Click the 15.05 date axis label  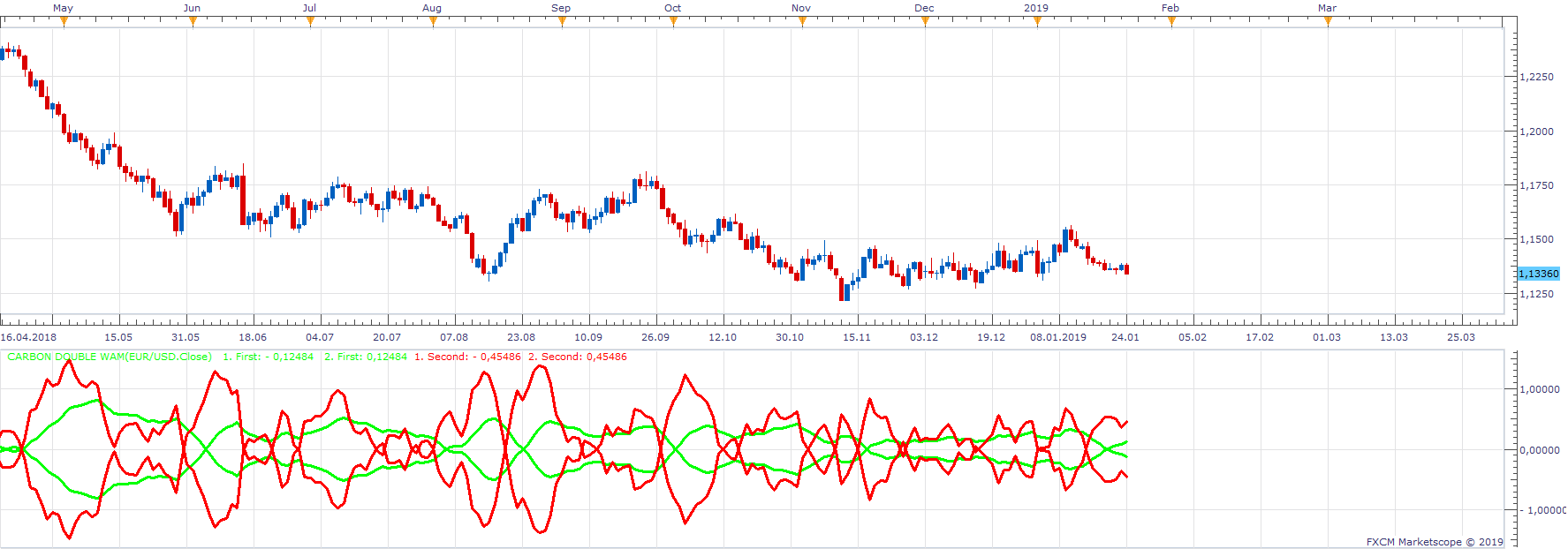[x=118, y=337]
